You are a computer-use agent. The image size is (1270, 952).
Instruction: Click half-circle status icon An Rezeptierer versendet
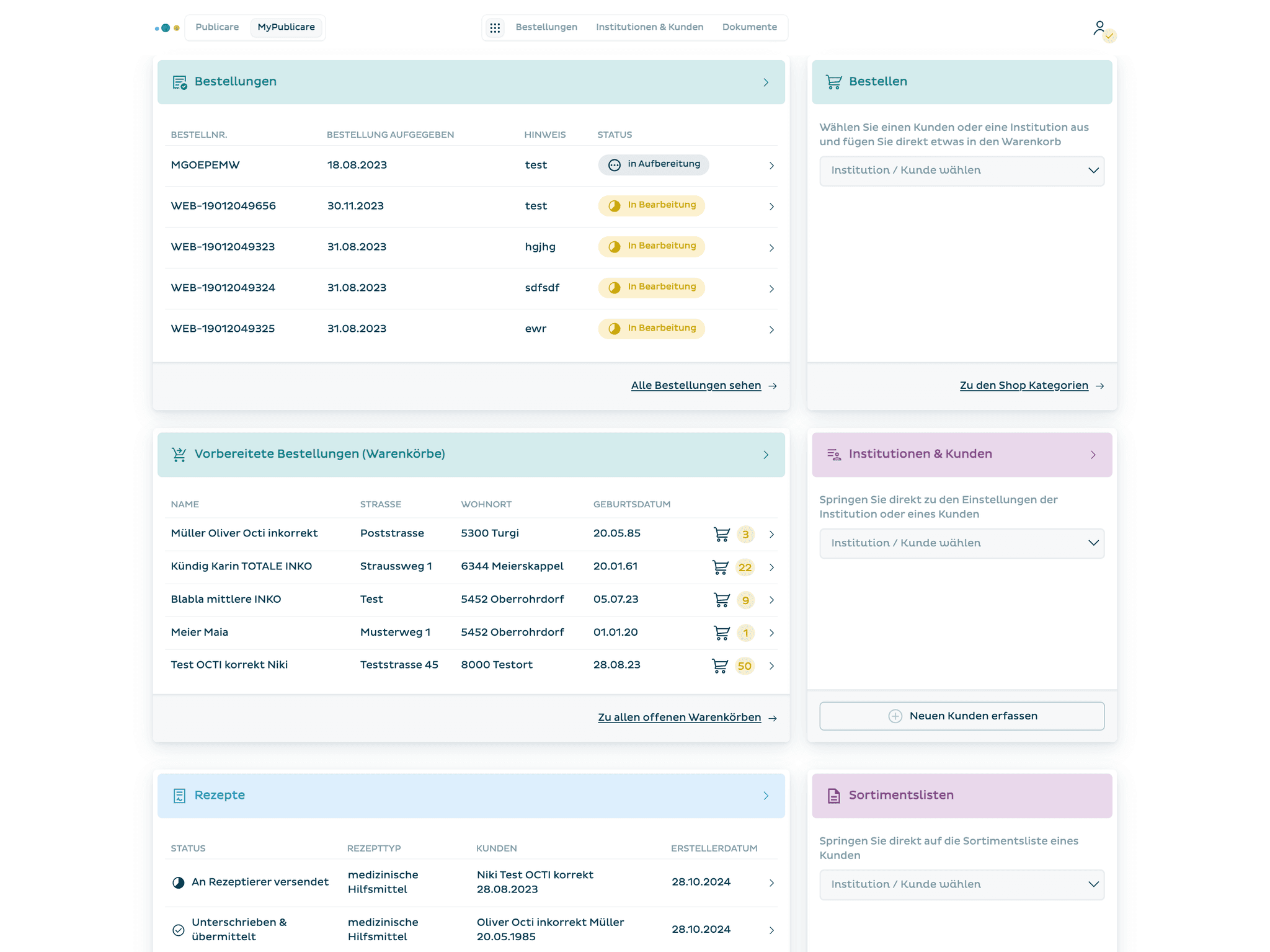click(x=179, y=883)
